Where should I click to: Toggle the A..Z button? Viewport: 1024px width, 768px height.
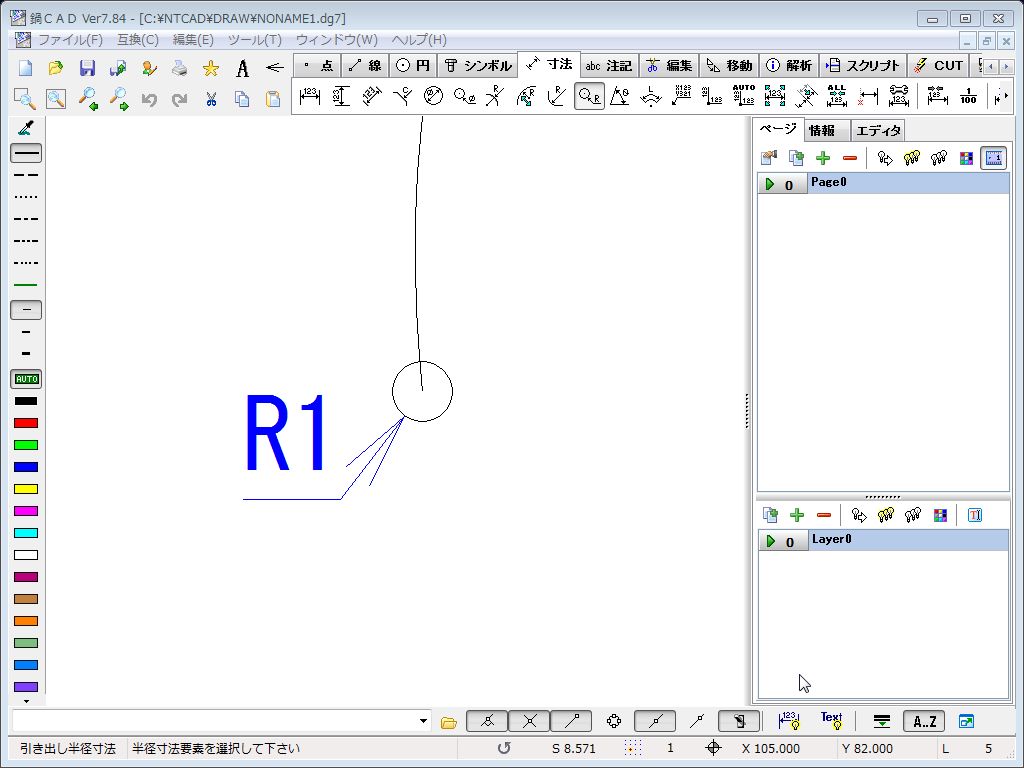[924, 722]
